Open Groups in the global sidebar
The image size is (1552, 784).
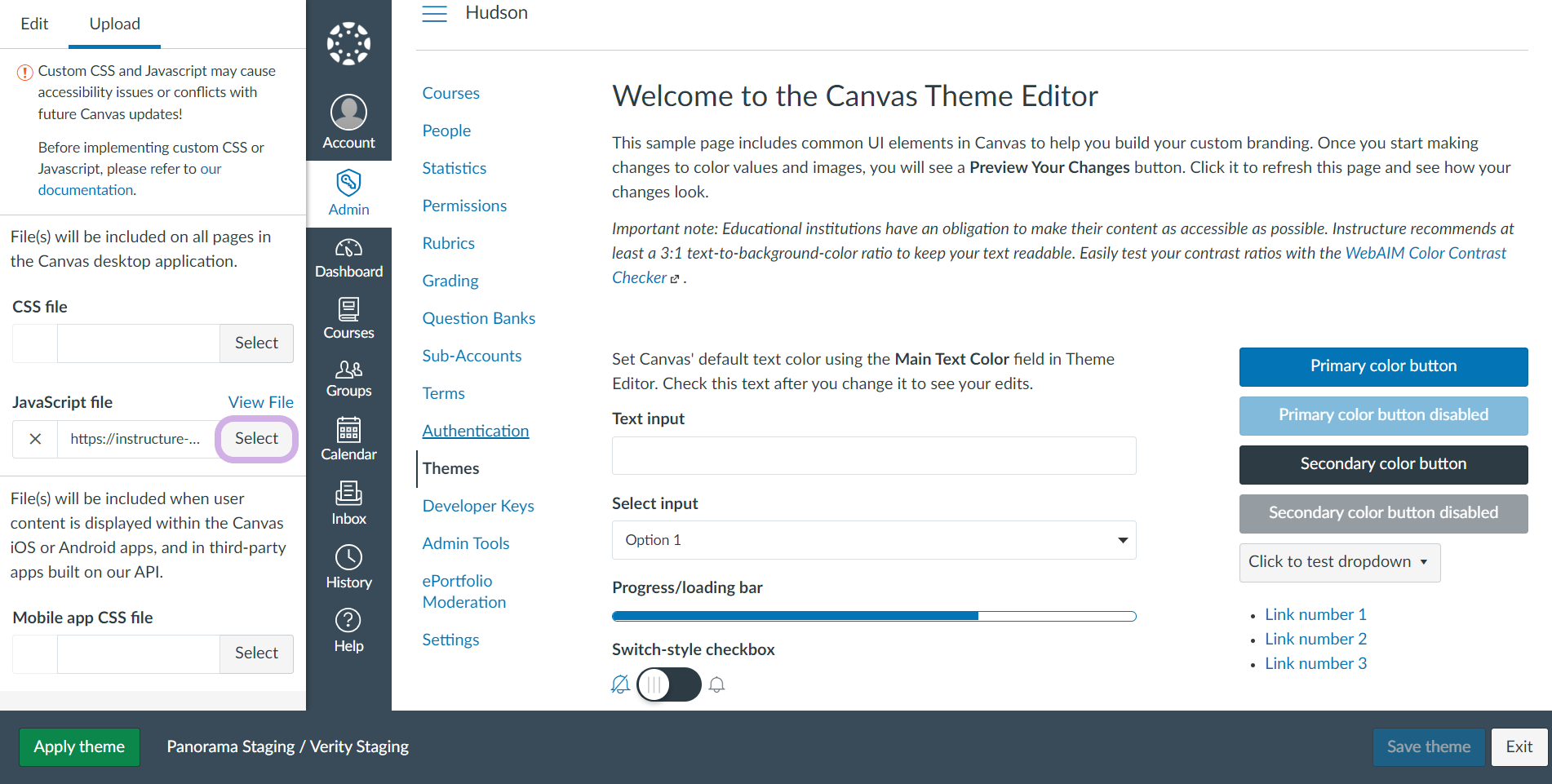pyautogui.click(x=348, y=379)
